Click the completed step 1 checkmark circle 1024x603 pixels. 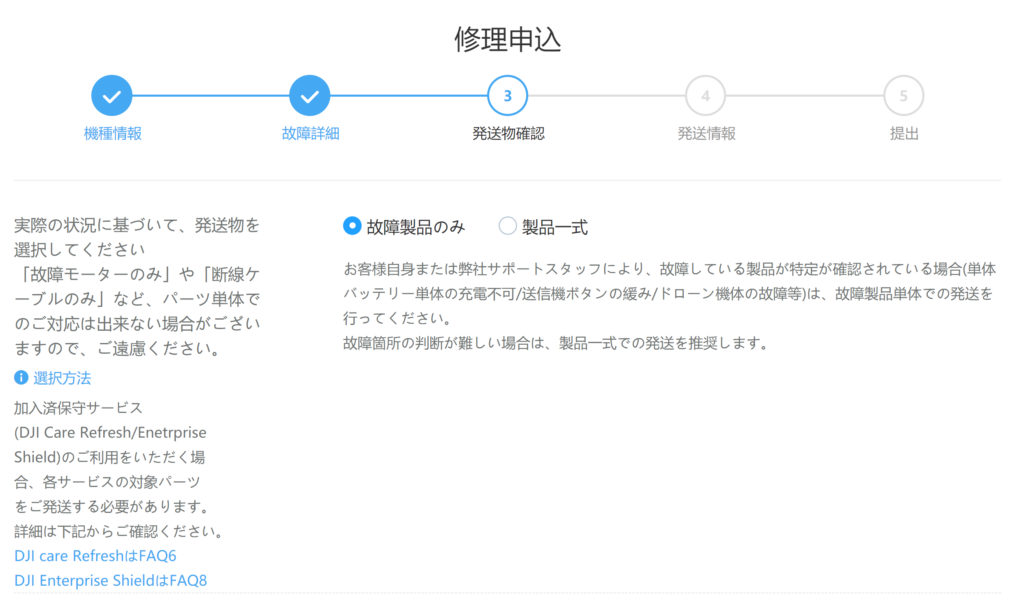[112, 96]
